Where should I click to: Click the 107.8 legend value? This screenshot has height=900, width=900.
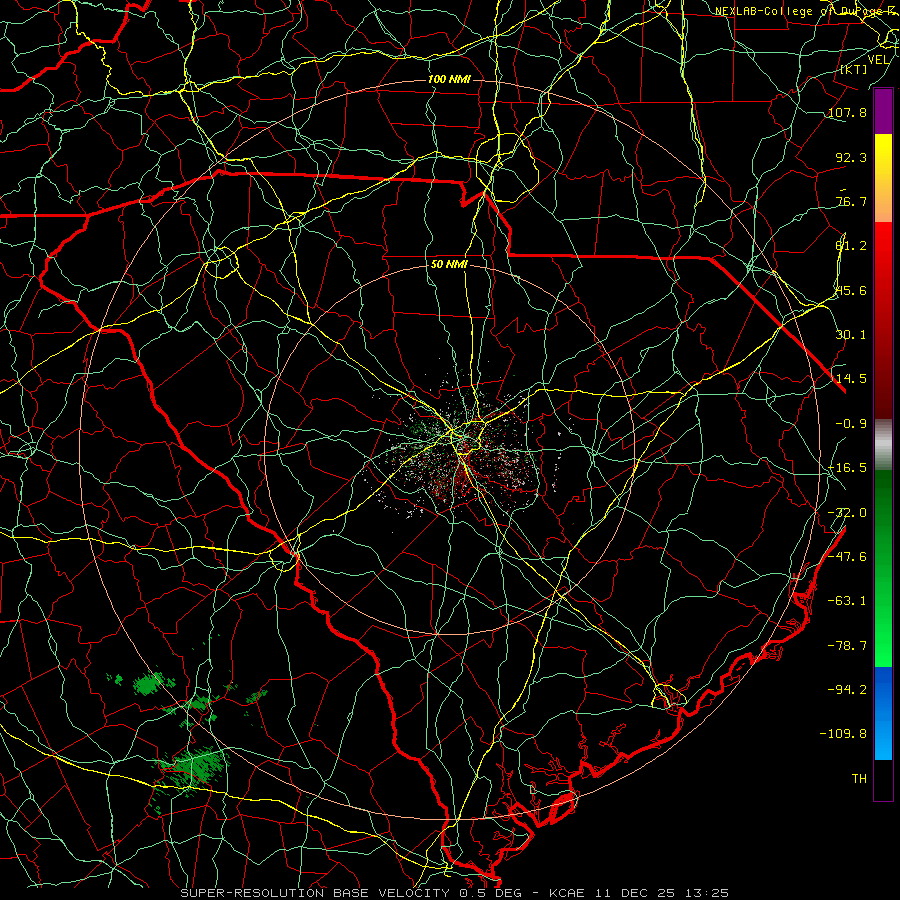(847, 112)
